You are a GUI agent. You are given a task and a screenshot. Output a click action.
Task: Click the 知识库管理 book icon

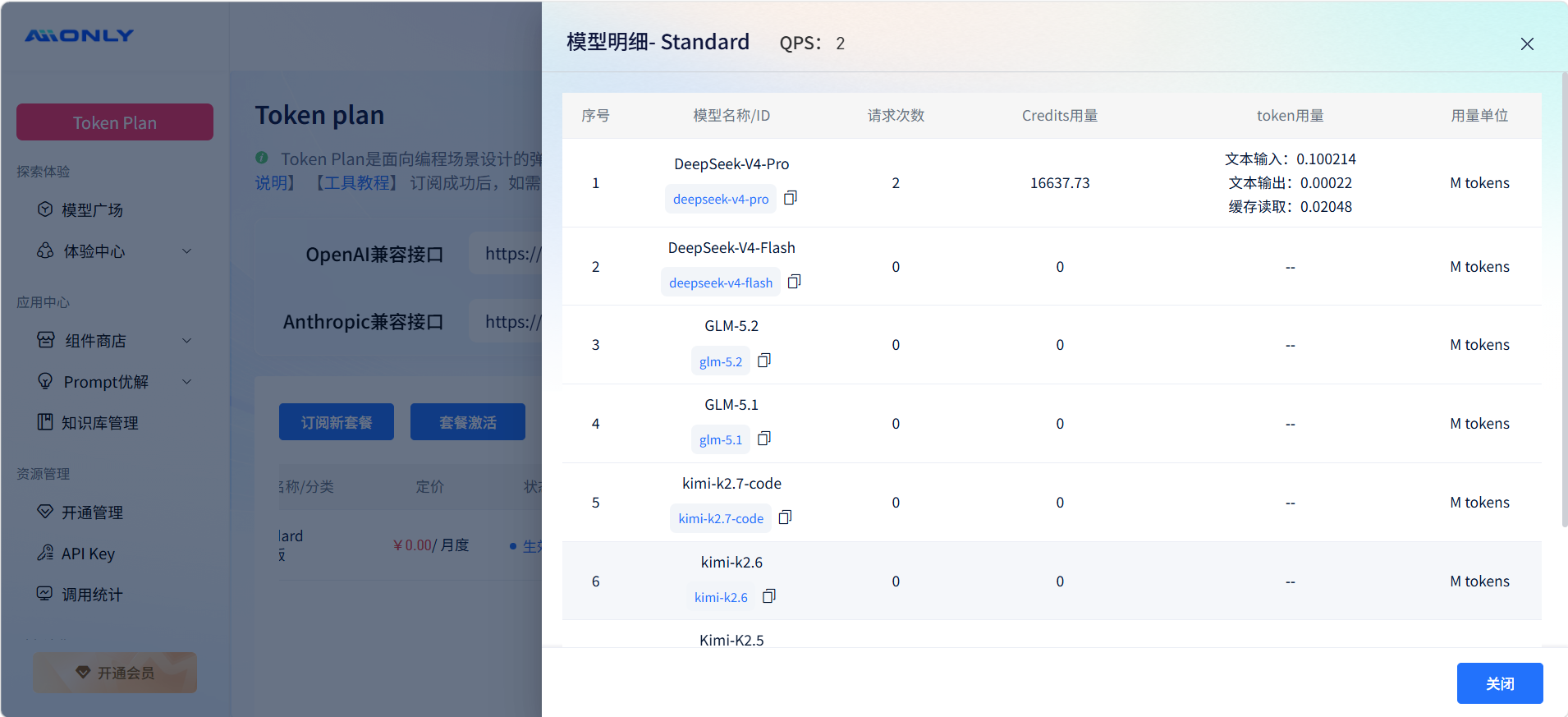tap(45, 422)
